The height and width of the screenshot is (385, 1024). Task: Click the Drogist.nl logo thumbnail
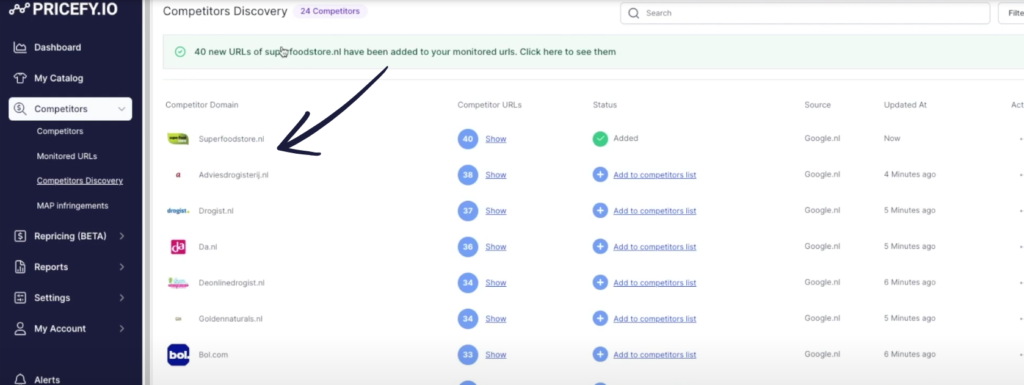pyautogui.click(x=178, y=211)
